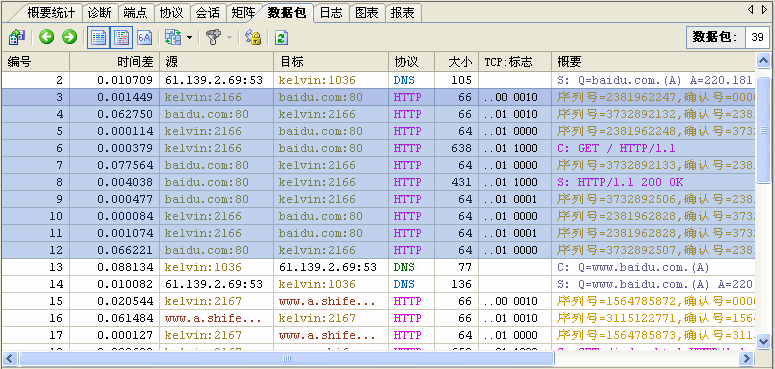The image size is (775, 369).
Task: Click the vertical scrollbar up arrow
Action: tap(764, 61)
